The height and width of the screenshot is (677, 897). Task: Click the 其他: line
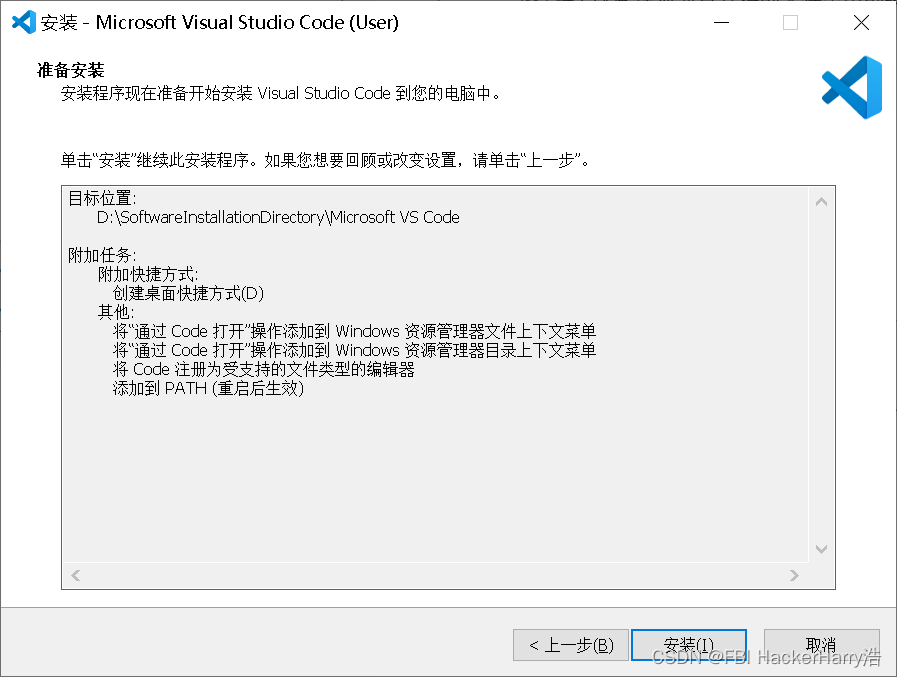[x=116, y=312]
